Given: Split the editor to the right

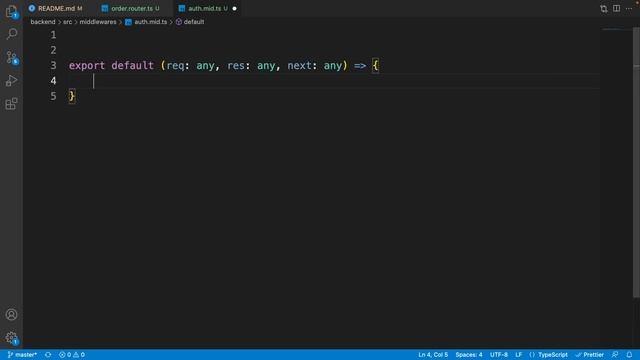Looking at the screenshot, I should tap(616, 9).
